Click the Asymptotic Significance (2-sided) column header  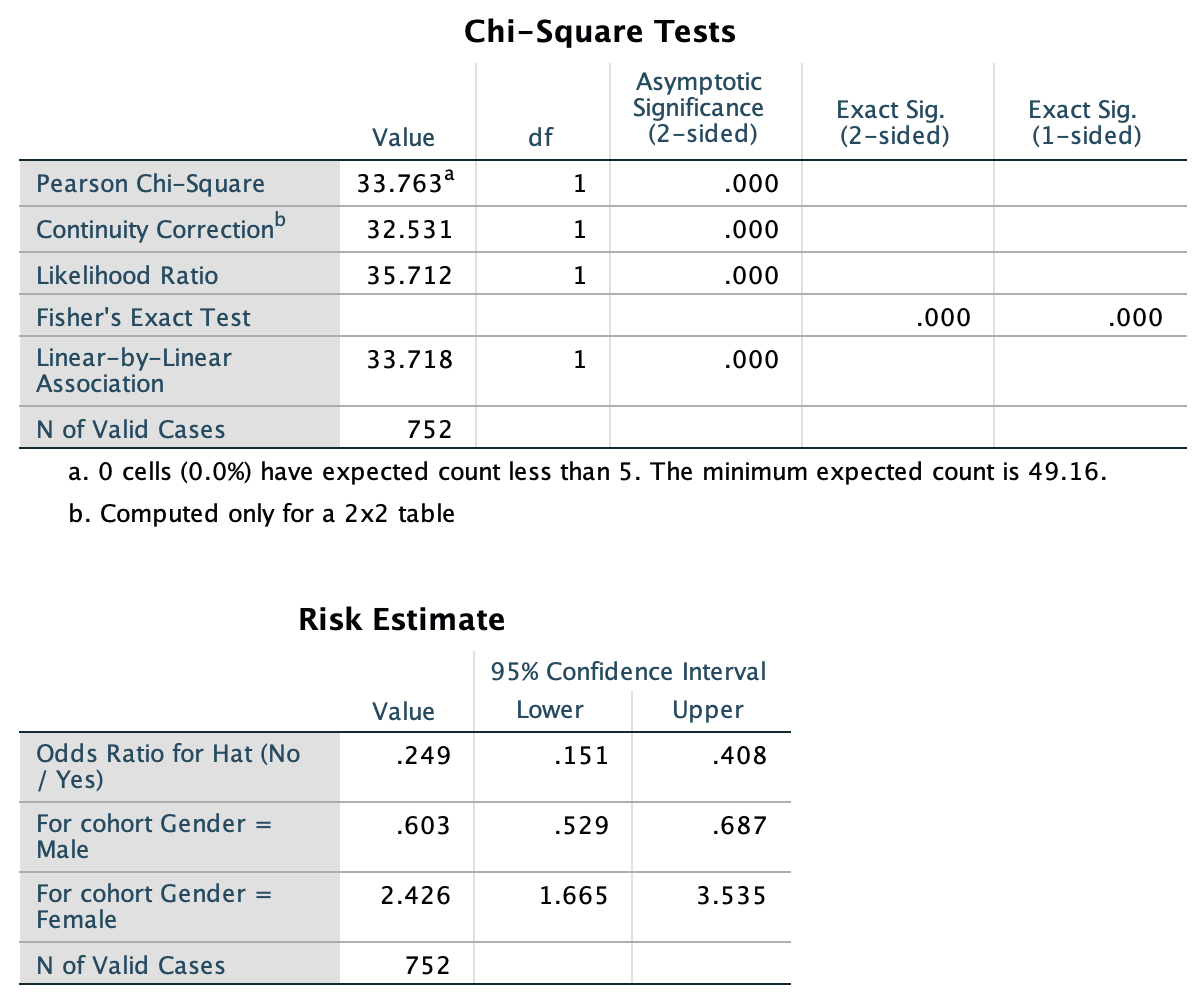click(x=698, y=108)
